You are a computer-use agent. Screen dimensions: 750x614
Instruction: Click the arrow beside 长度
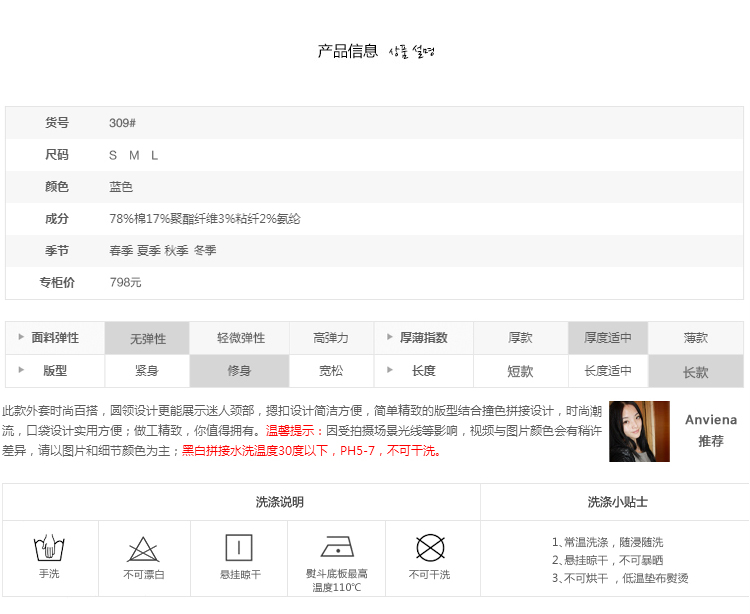coord(390,370)
